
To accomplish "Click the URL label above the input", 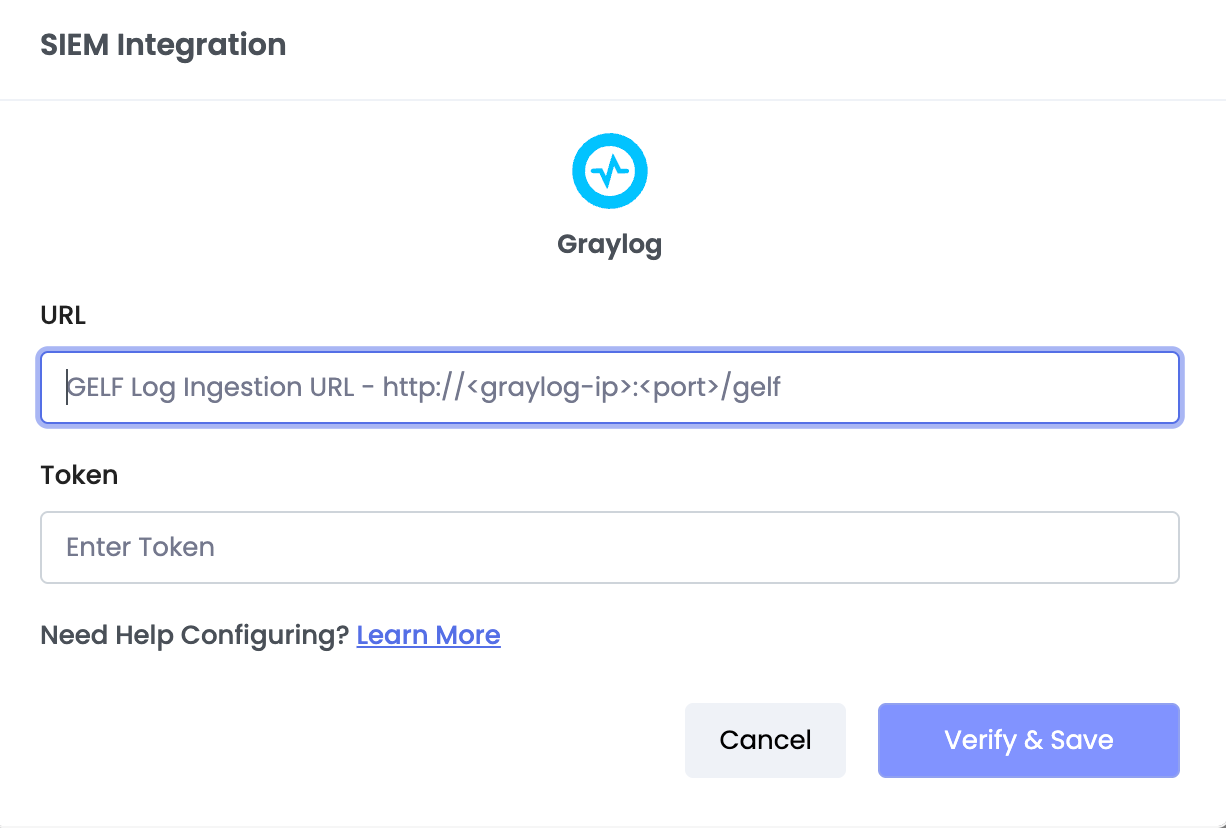I will 62,315.
